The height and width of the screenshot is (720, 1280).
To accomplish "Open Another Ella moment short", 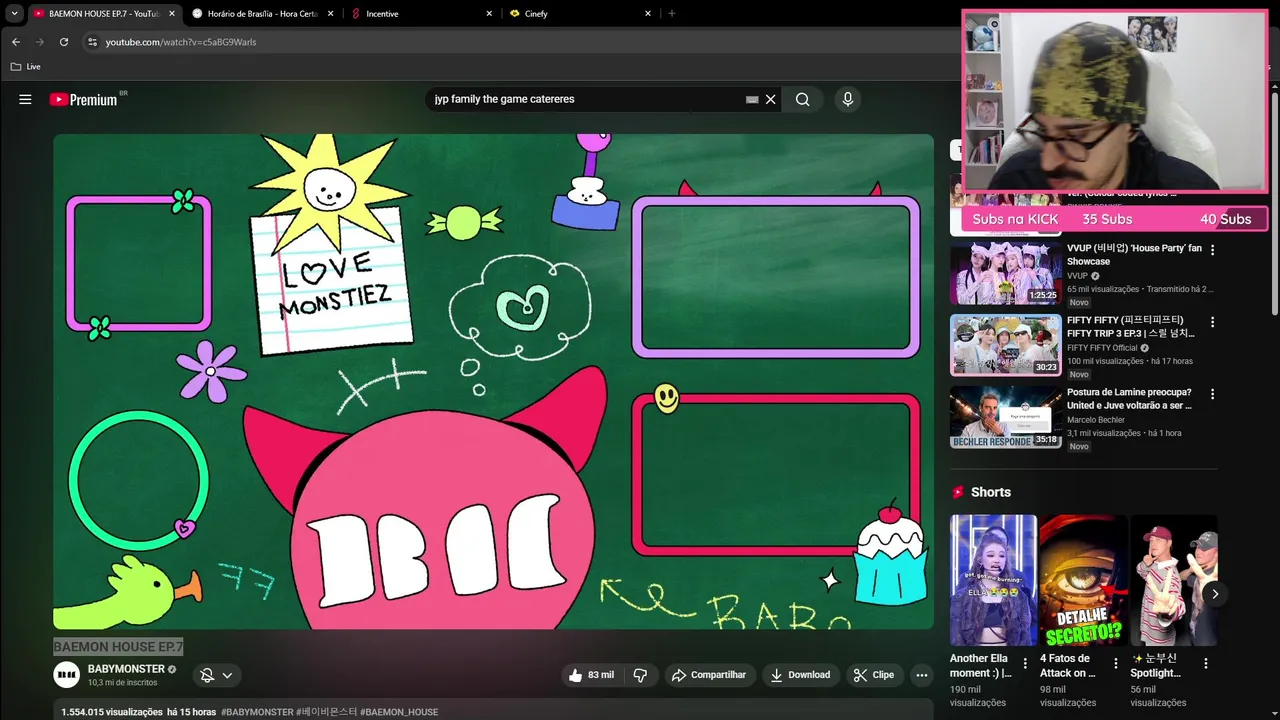I will (x=993, y=580).
